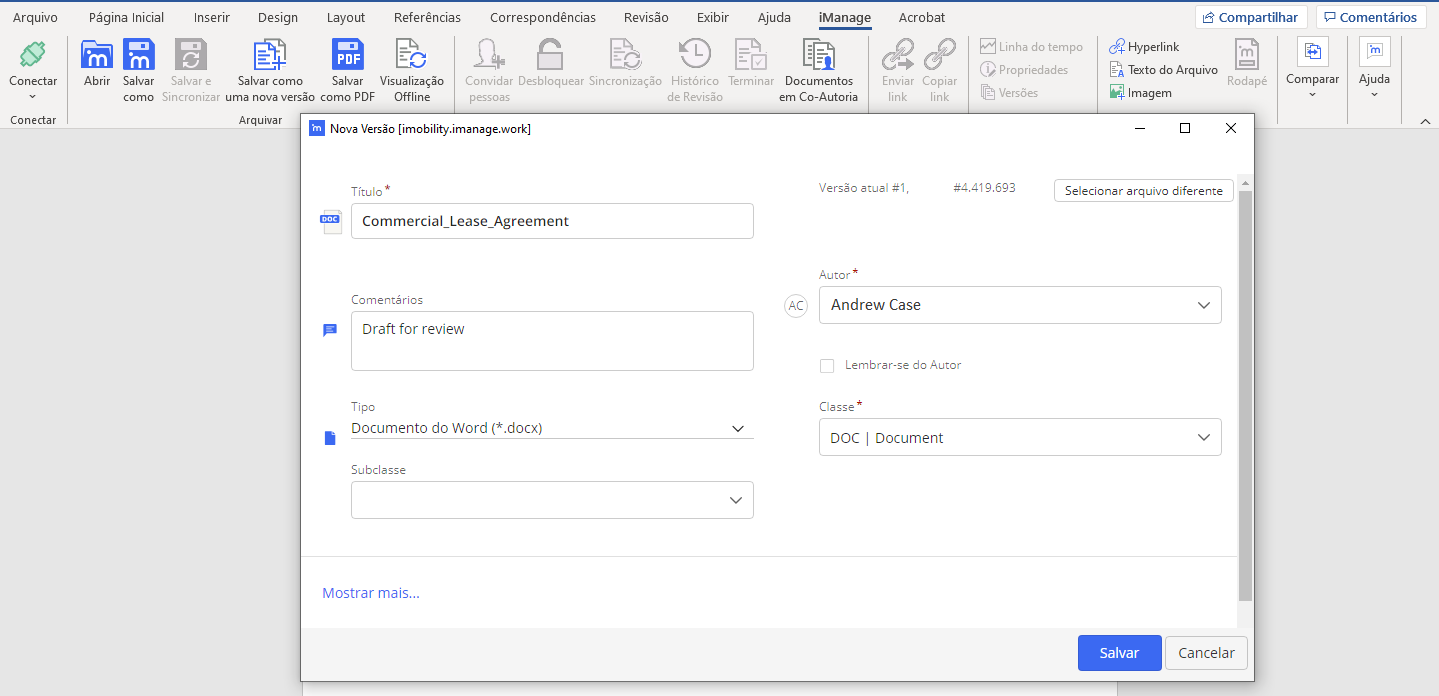Click the Salvar como icon
The width and height of the screenshot is (1439, 696).
pyautogui.click(x=139, y=57)
